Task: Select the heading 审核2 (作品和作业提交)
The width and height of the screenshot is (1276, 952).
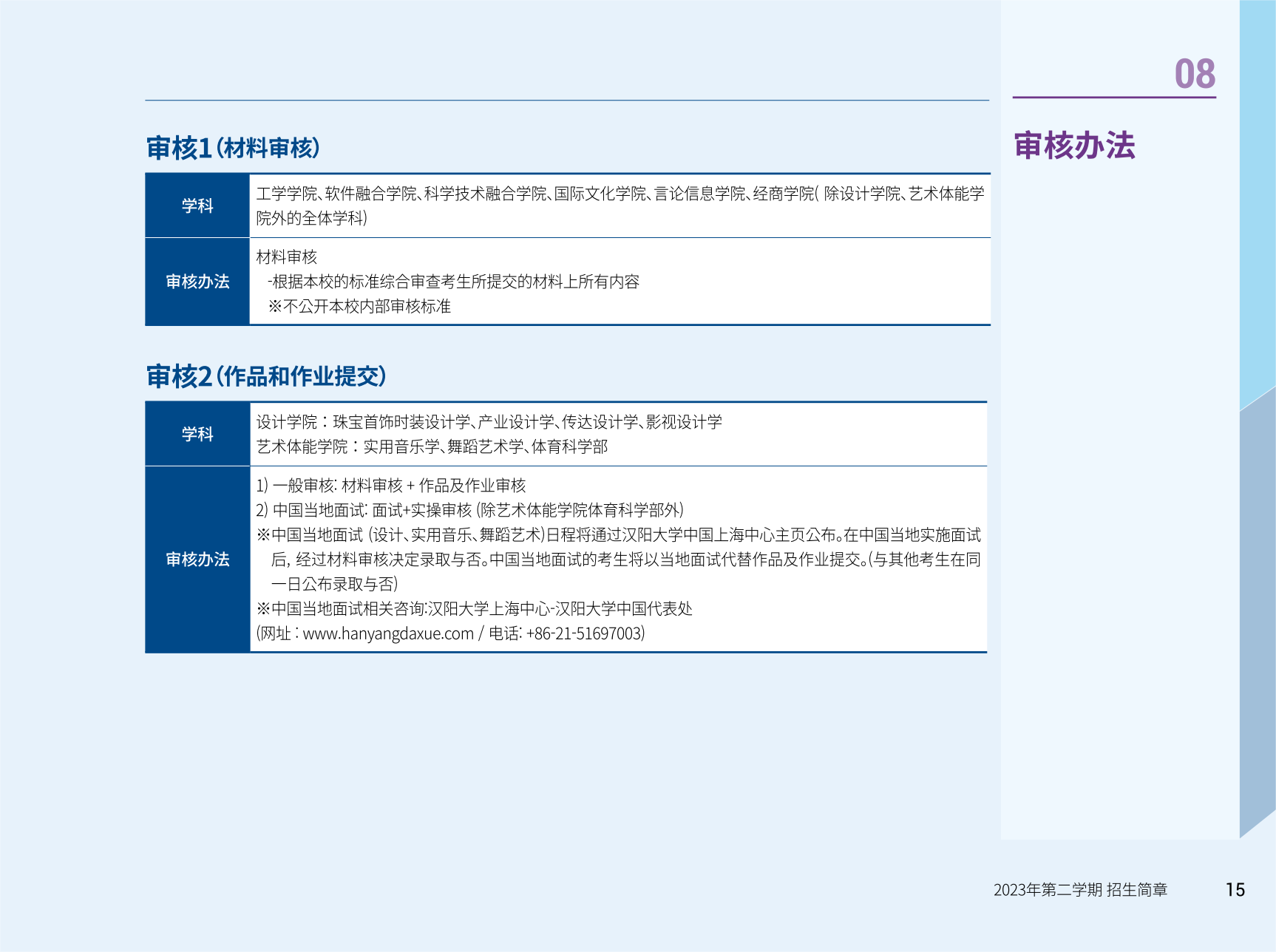Action: point(266,376)
